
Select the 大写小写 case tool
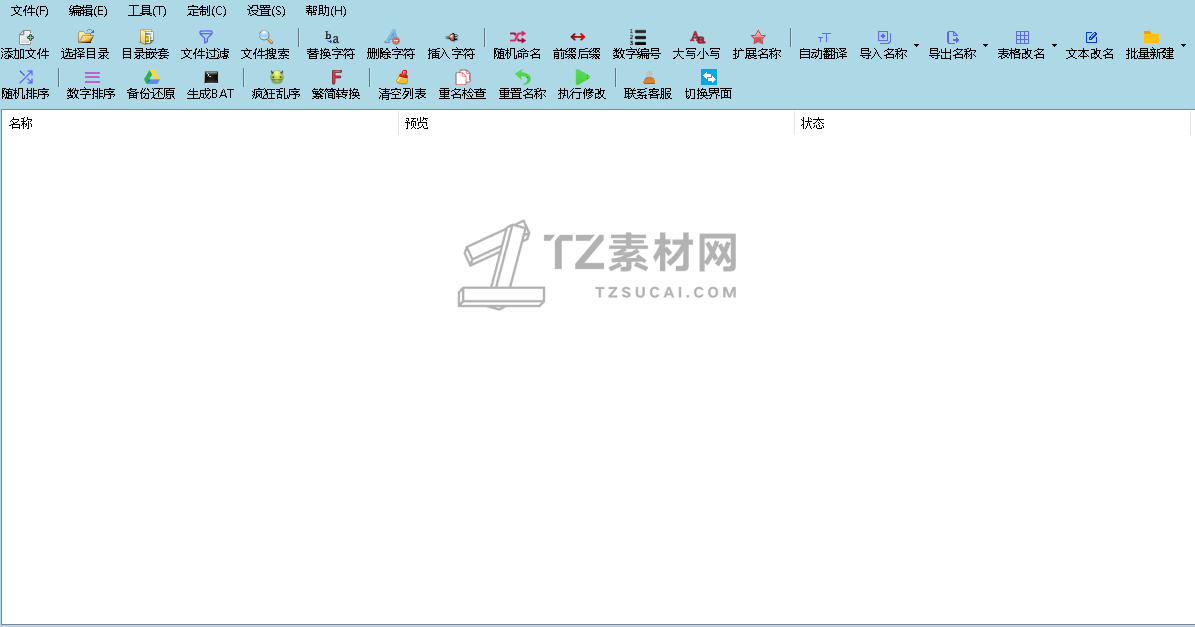click(697, 45)
